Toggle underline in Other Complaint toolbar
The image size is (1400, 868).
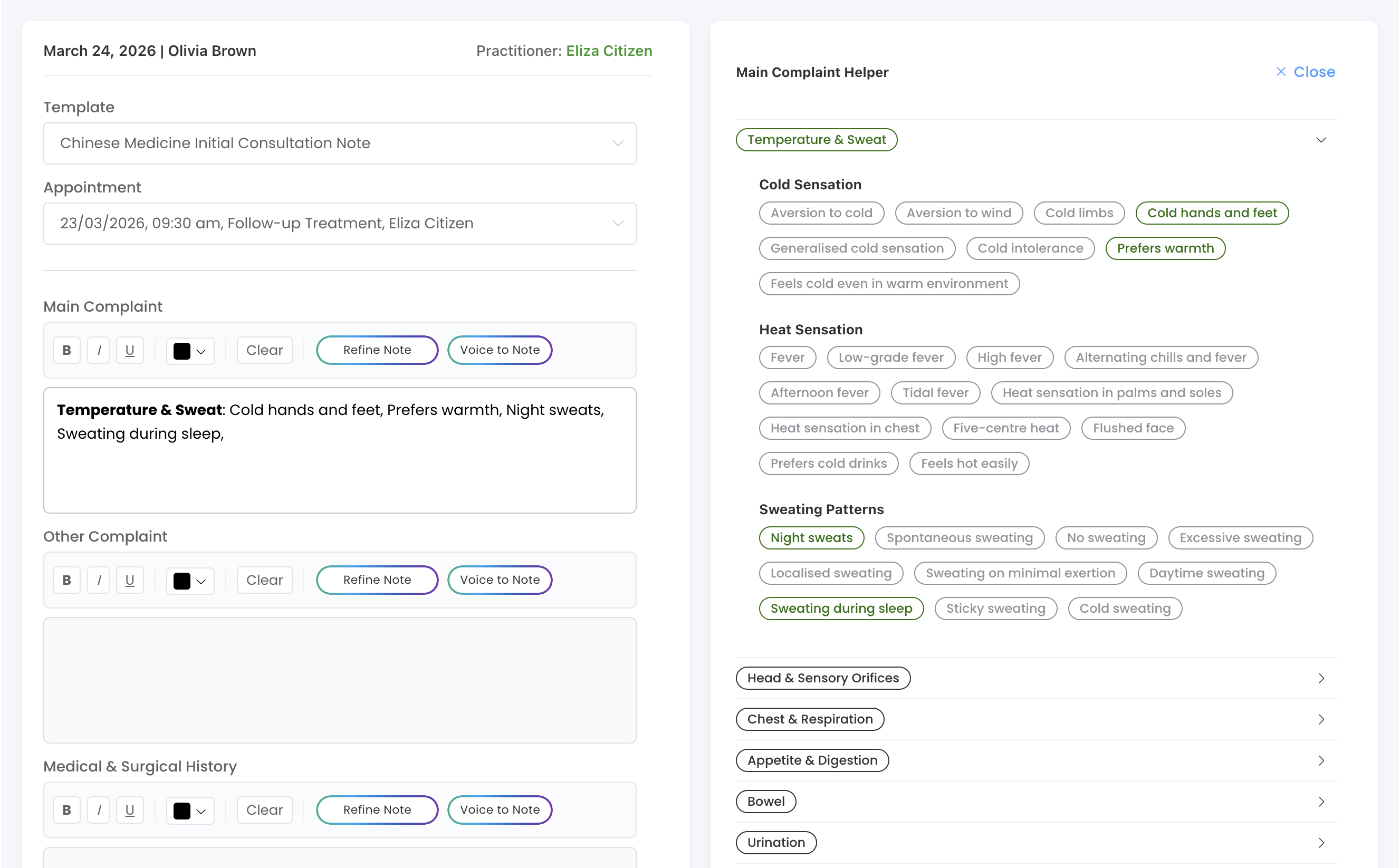[130, 580]
